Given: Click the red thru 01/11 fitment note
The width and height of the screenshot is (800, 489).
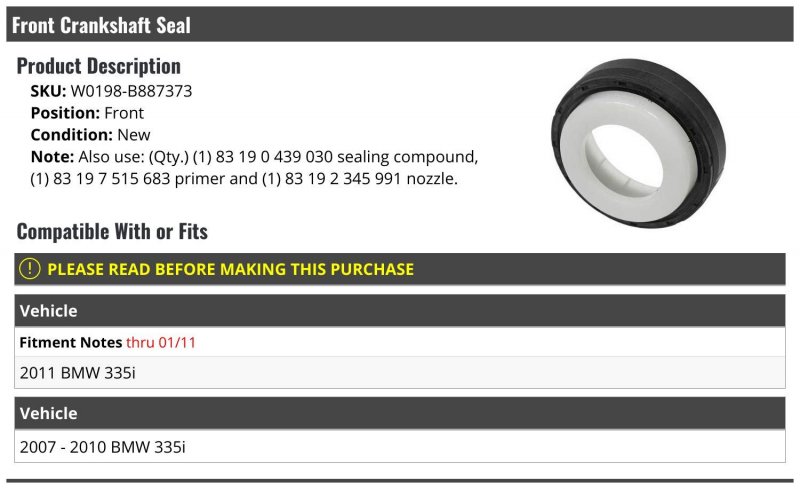Looking at the screenshot, I should click(161, 342).
